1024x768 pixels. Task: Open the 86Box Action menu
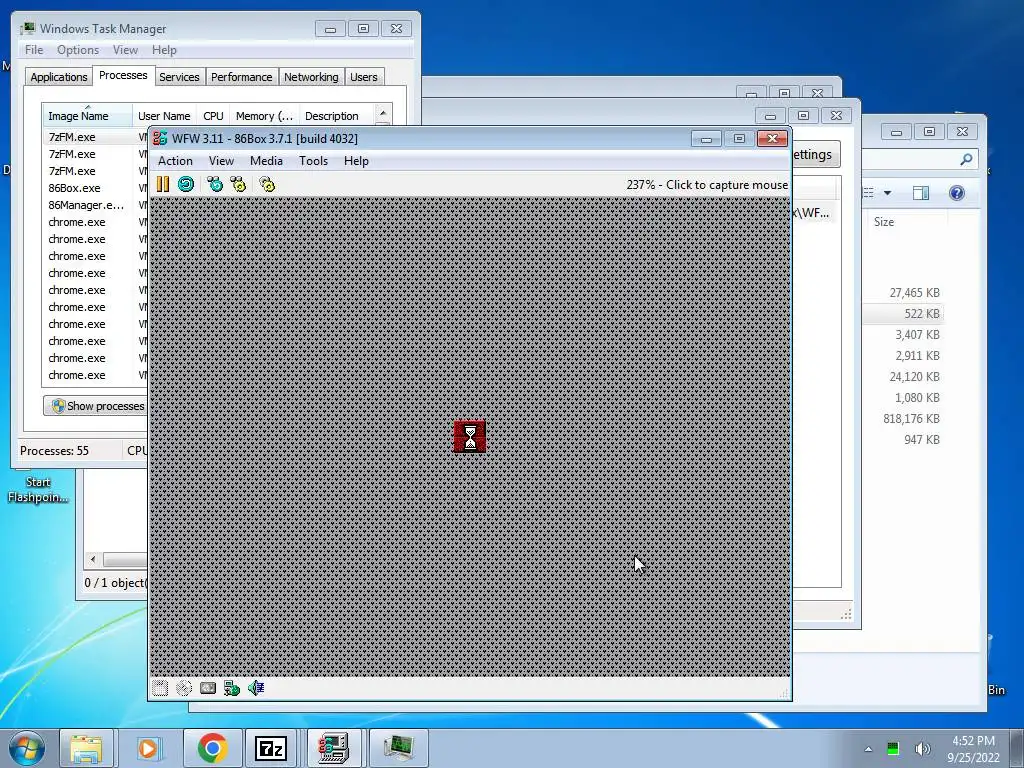pyautogui.click(x=175, y=161)
